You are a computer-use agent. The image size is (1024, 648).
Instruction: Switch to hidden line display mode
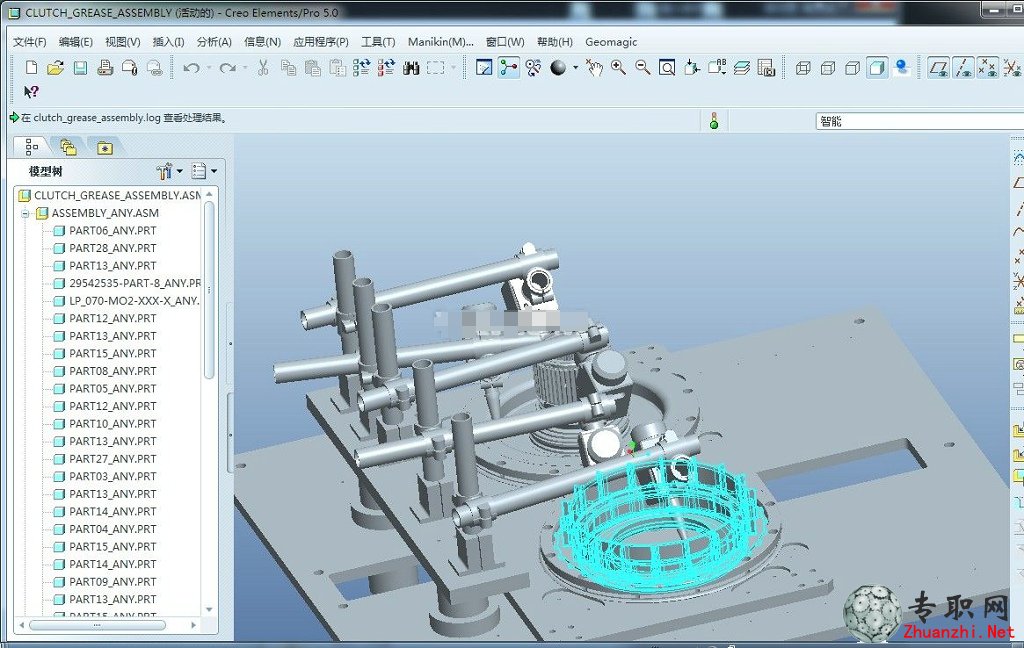point(827,67)
